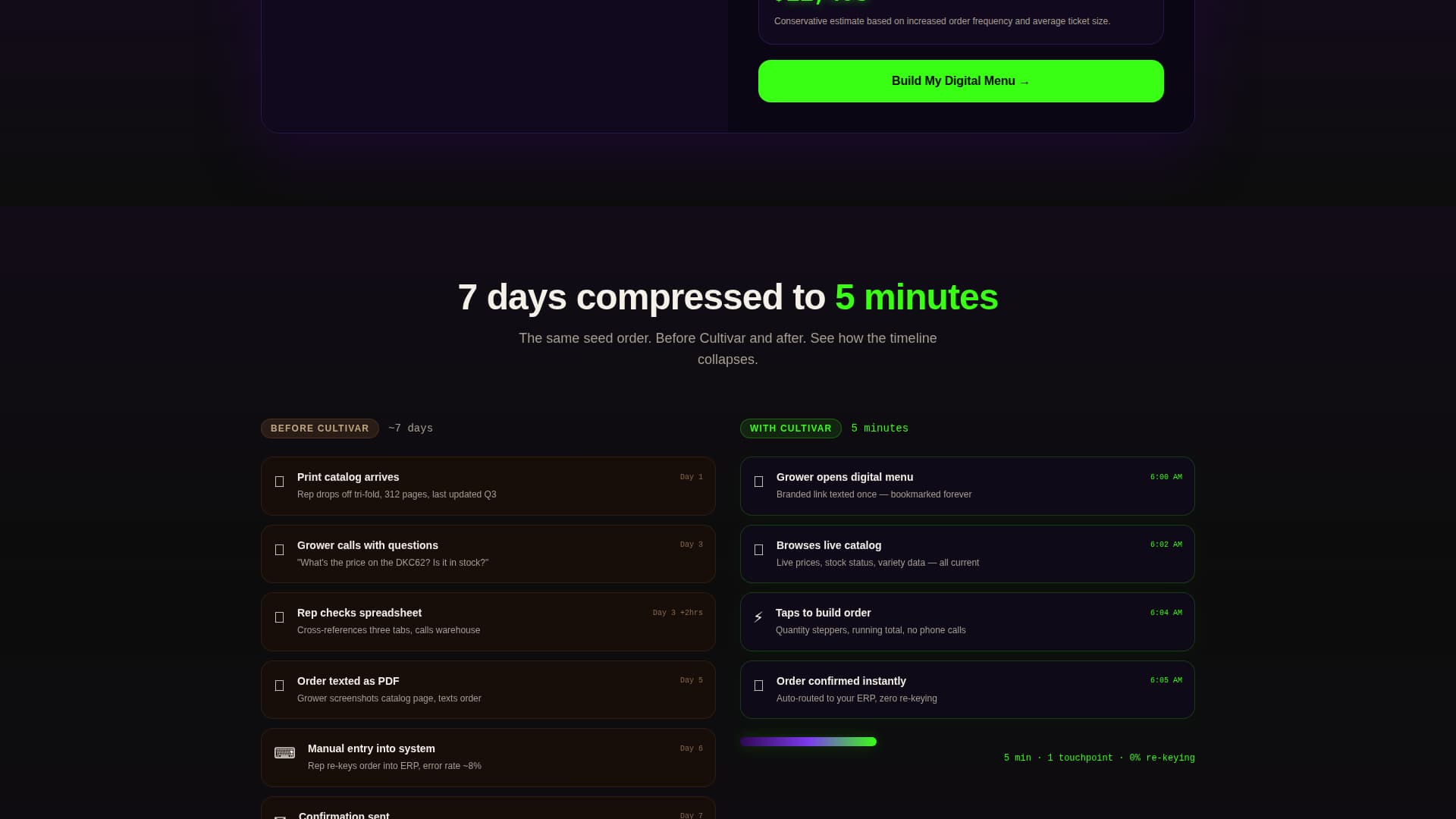Select 'Cross-references three tabs, calls warehouse' text
Viewport: 1456px width, 819px height.
coord(388,630)
